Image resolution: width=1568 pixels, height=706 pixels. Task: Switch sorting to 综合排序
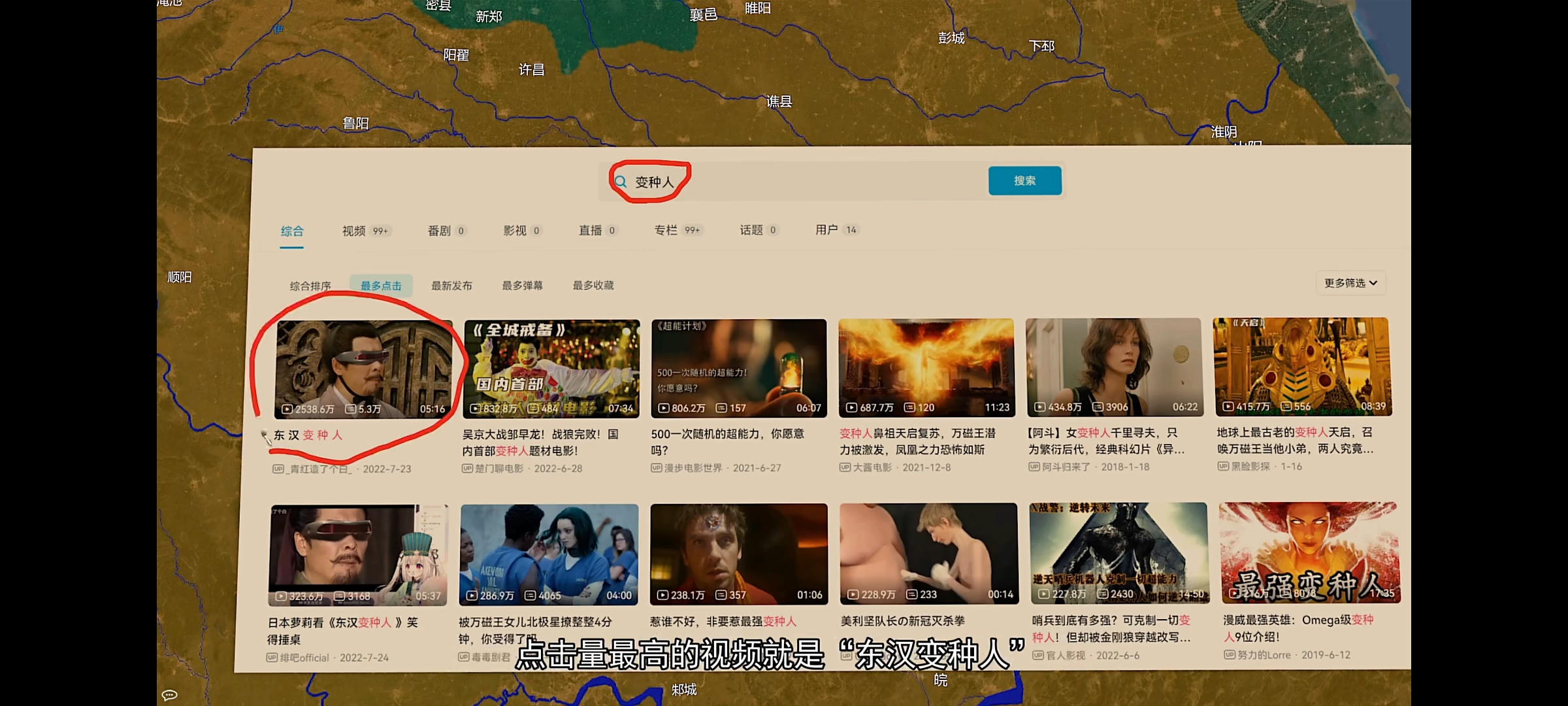[310, 285]
